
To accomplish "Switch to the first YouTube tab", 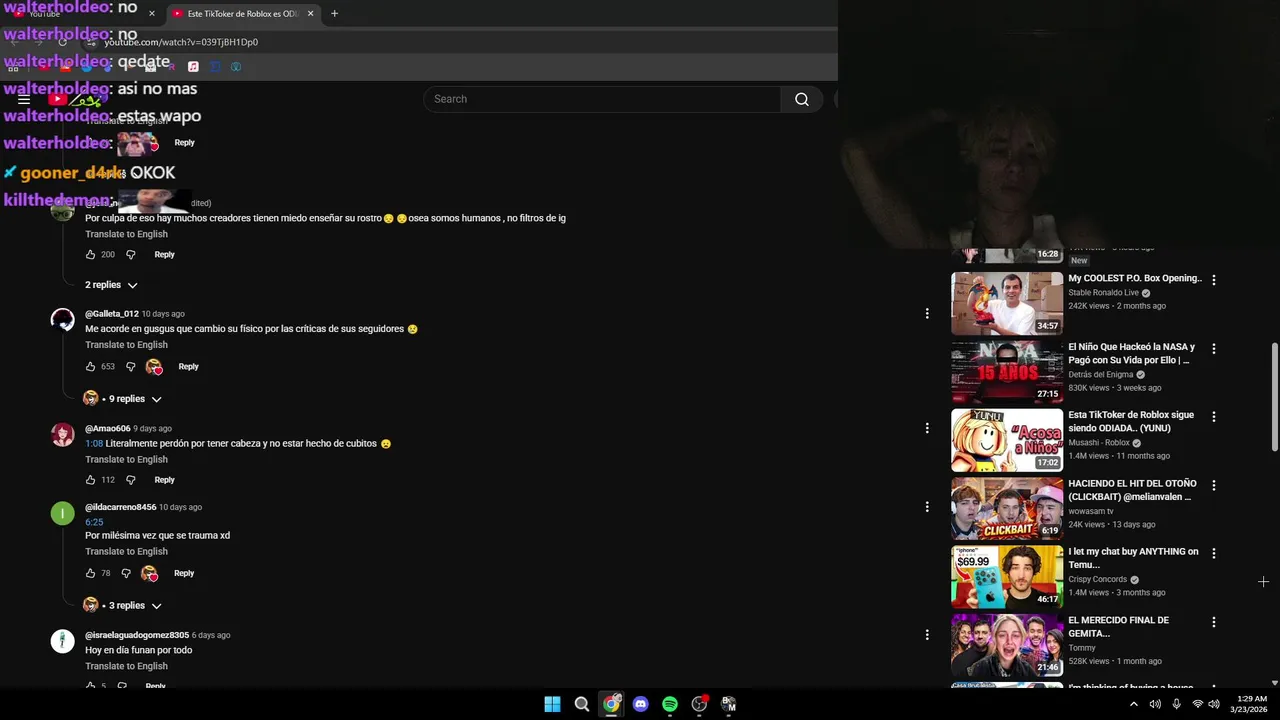I will tap(82, 14).
